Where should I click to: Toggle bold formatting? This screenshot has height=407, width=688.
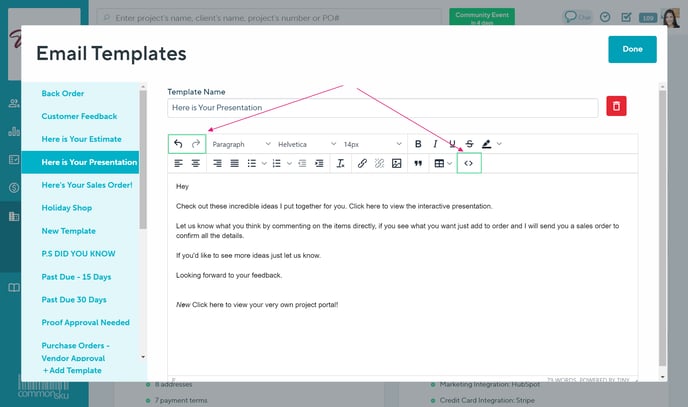click(418, 144)
